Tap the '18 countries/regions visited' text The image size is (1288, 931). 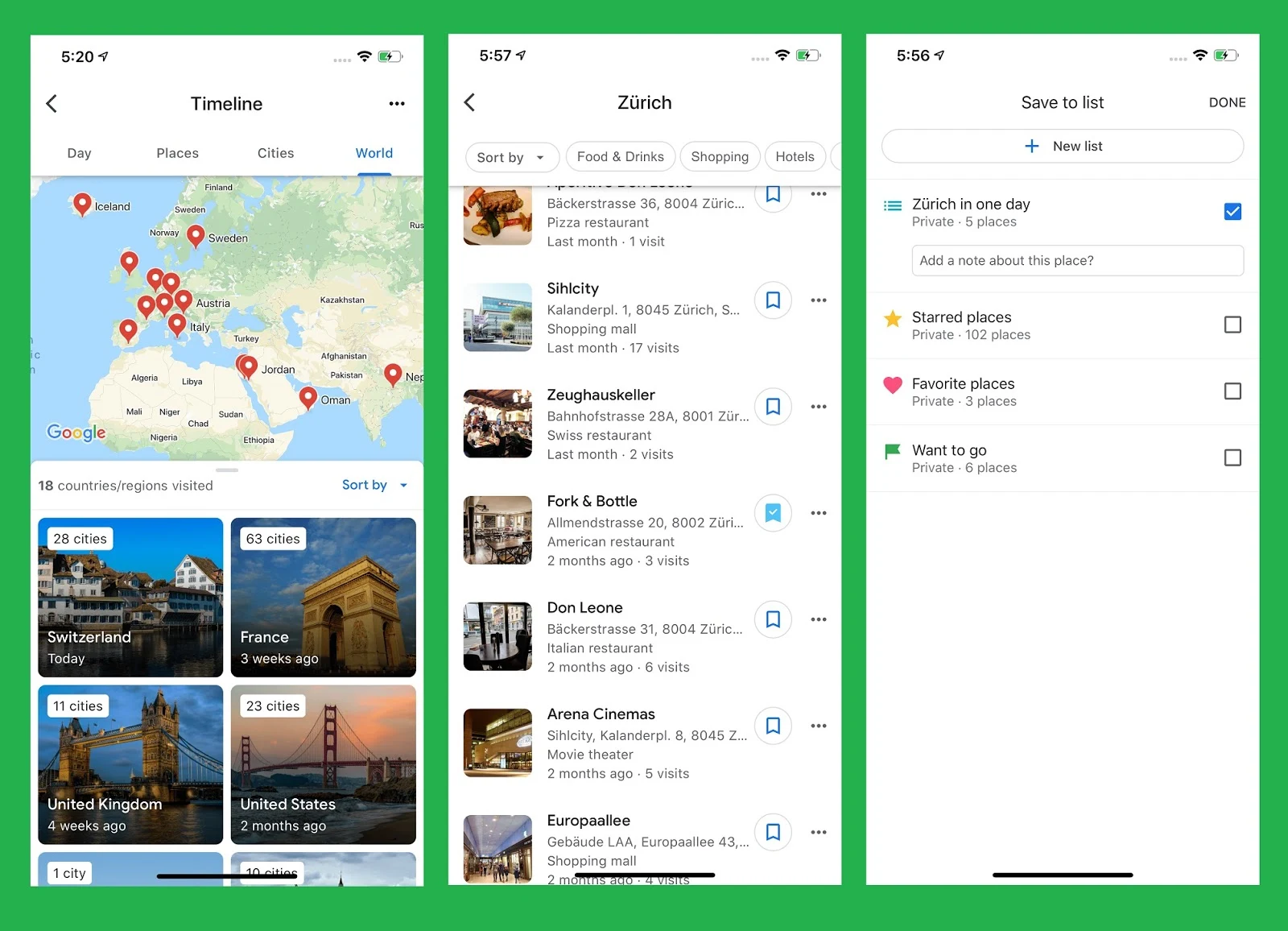[126, 486]
